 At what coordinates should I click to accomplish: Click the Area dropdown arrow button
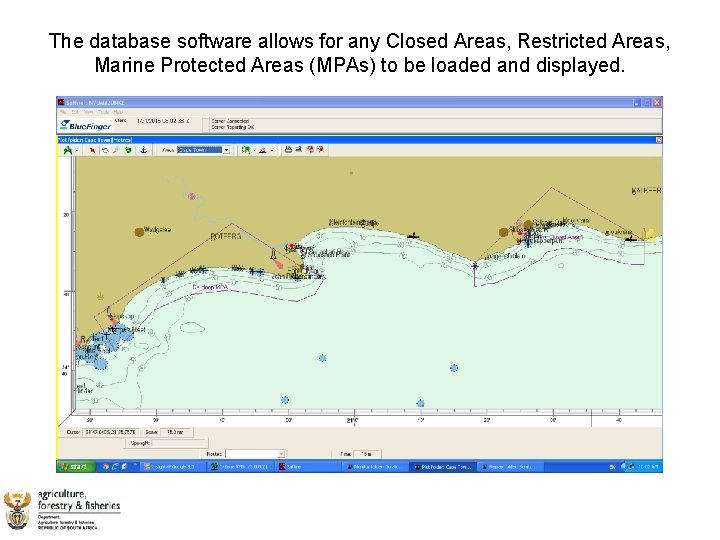tap(226, 150)
